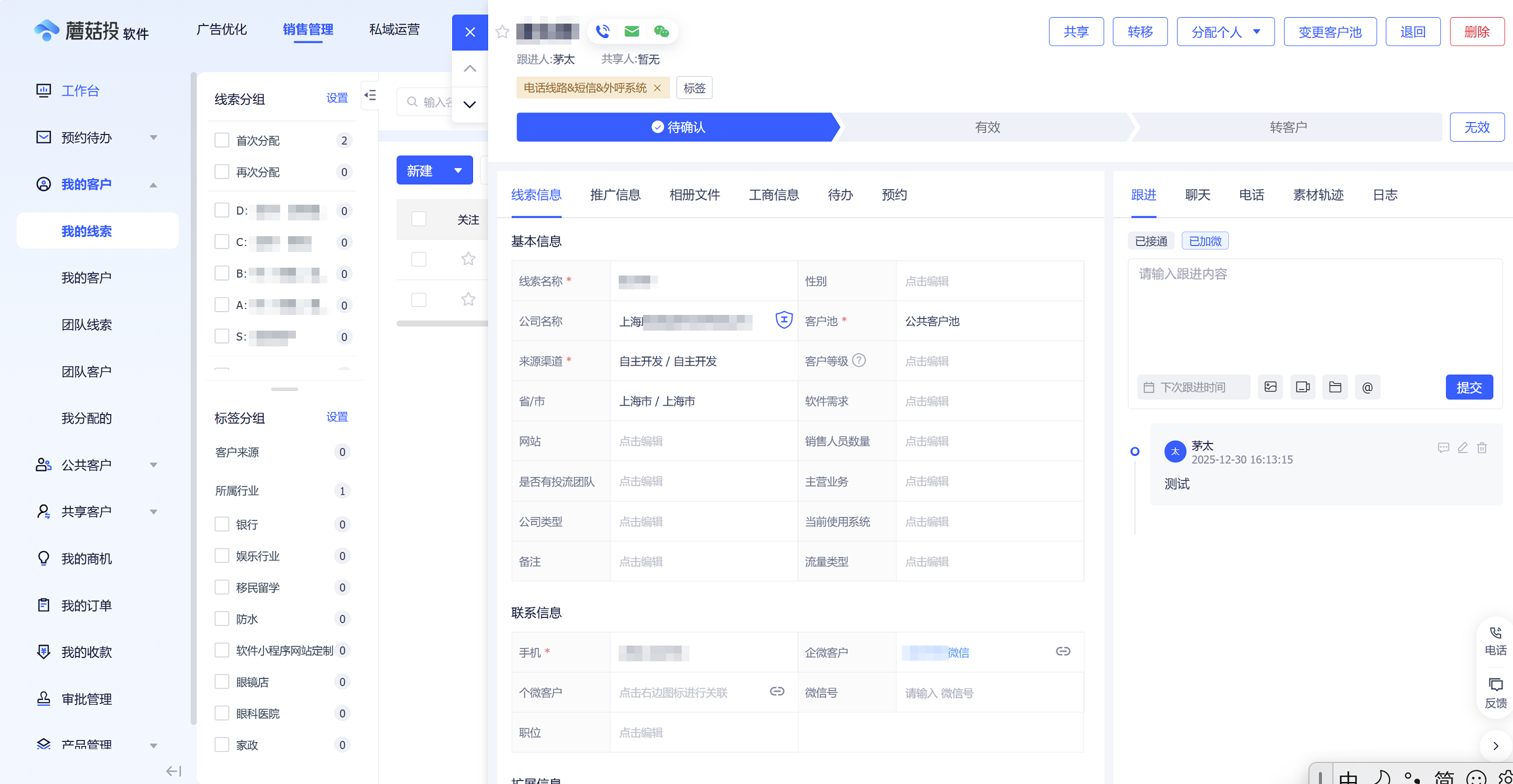
Task: Click the 提交 button
Action: pyautogui.click(x=1469, y=387)
